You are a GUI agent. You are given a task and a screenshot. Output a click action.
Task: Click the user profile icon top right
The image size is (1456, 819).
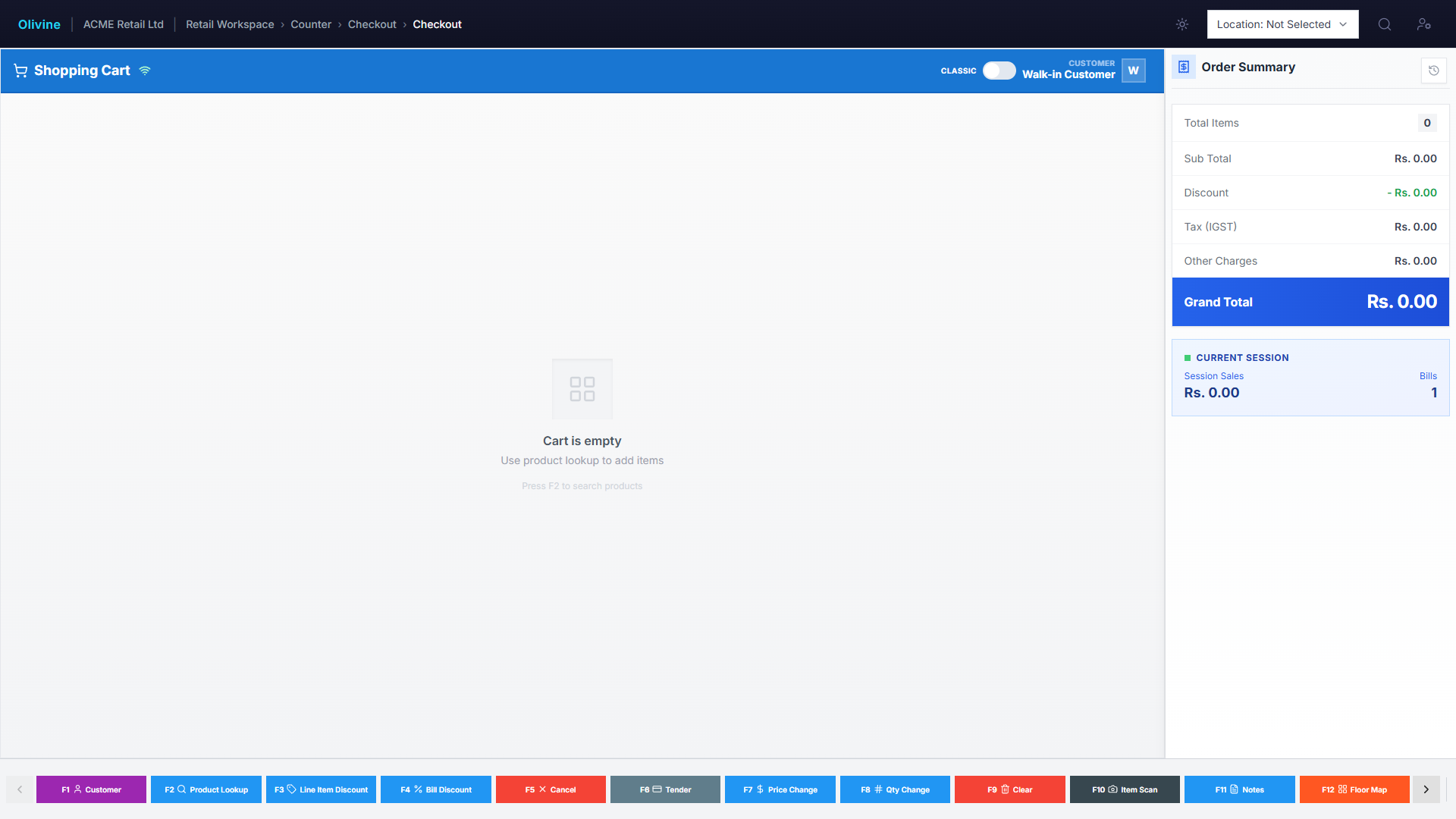(1425, 24)
